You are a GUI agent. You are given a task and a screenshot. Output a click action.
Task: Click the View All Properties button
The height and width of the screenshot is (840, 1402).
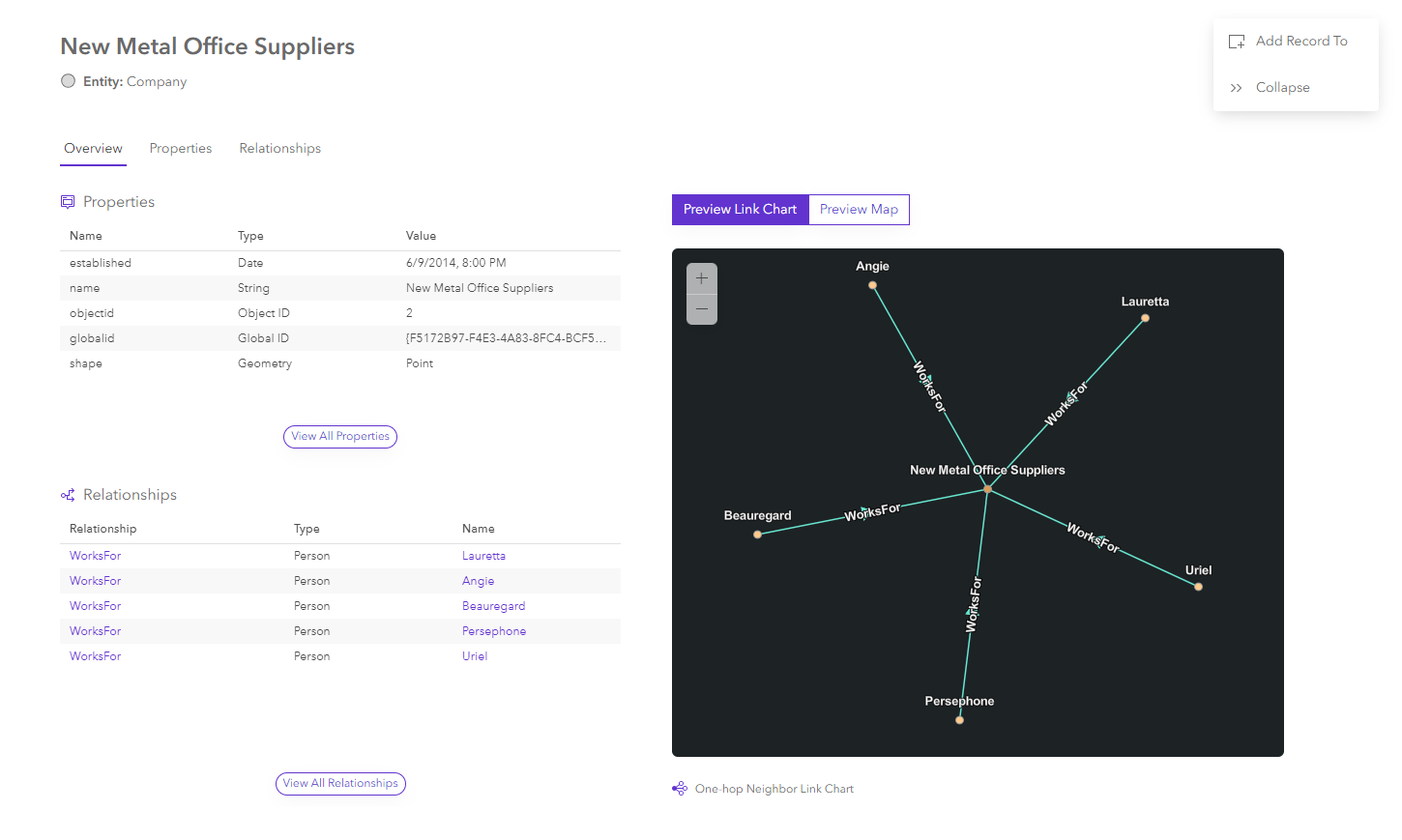click(x=339, y=436)
